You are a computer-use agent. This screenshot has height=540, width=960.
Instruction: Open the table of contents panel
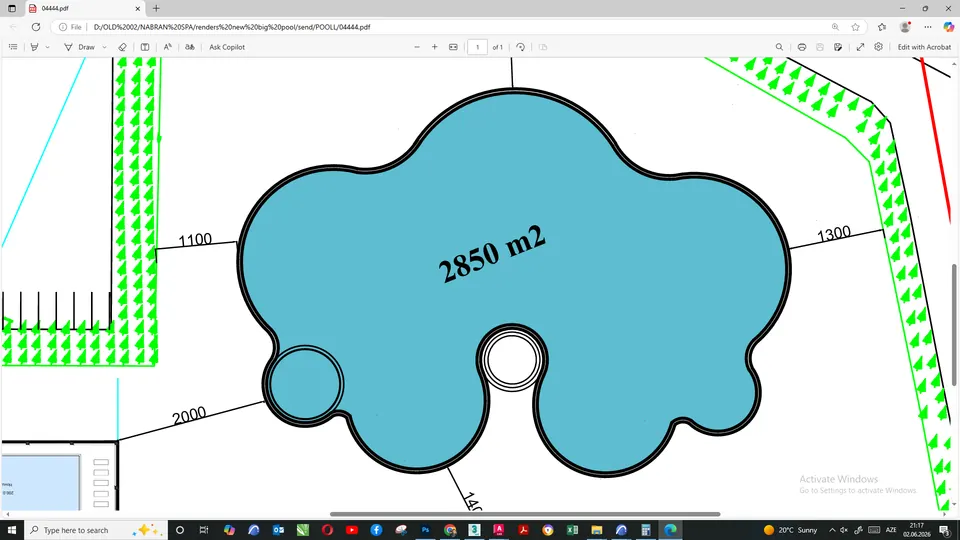tap(13, 47)
